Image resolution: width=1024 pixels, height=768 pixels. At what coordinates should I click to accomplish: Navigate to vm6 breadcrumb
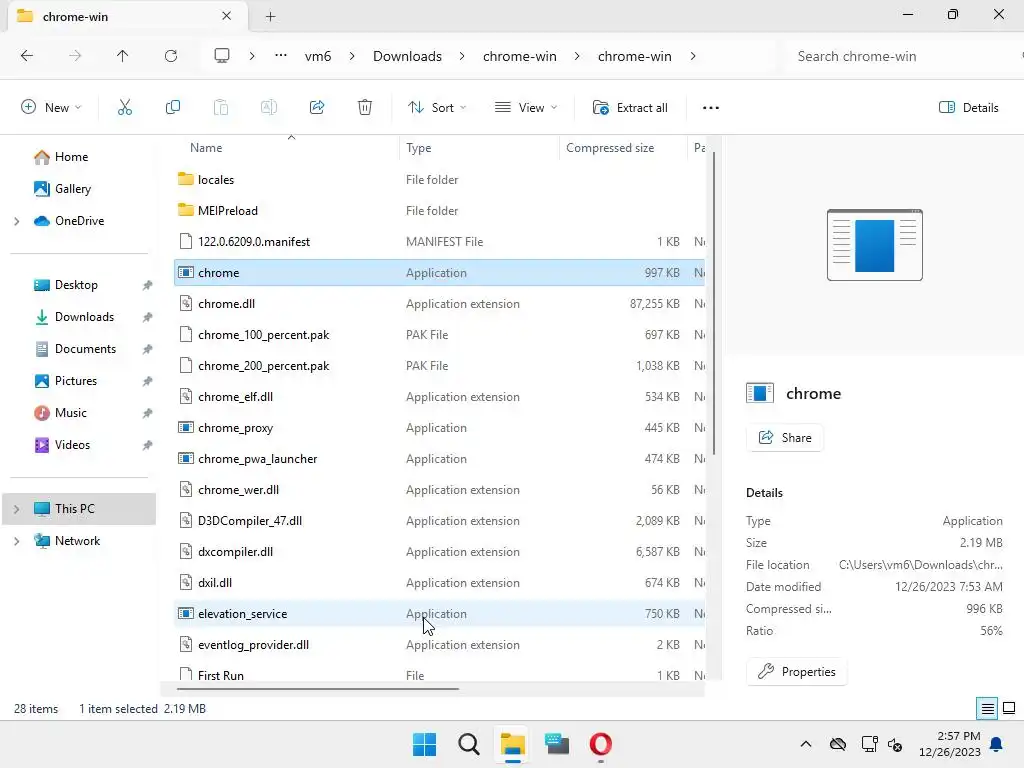318,56
